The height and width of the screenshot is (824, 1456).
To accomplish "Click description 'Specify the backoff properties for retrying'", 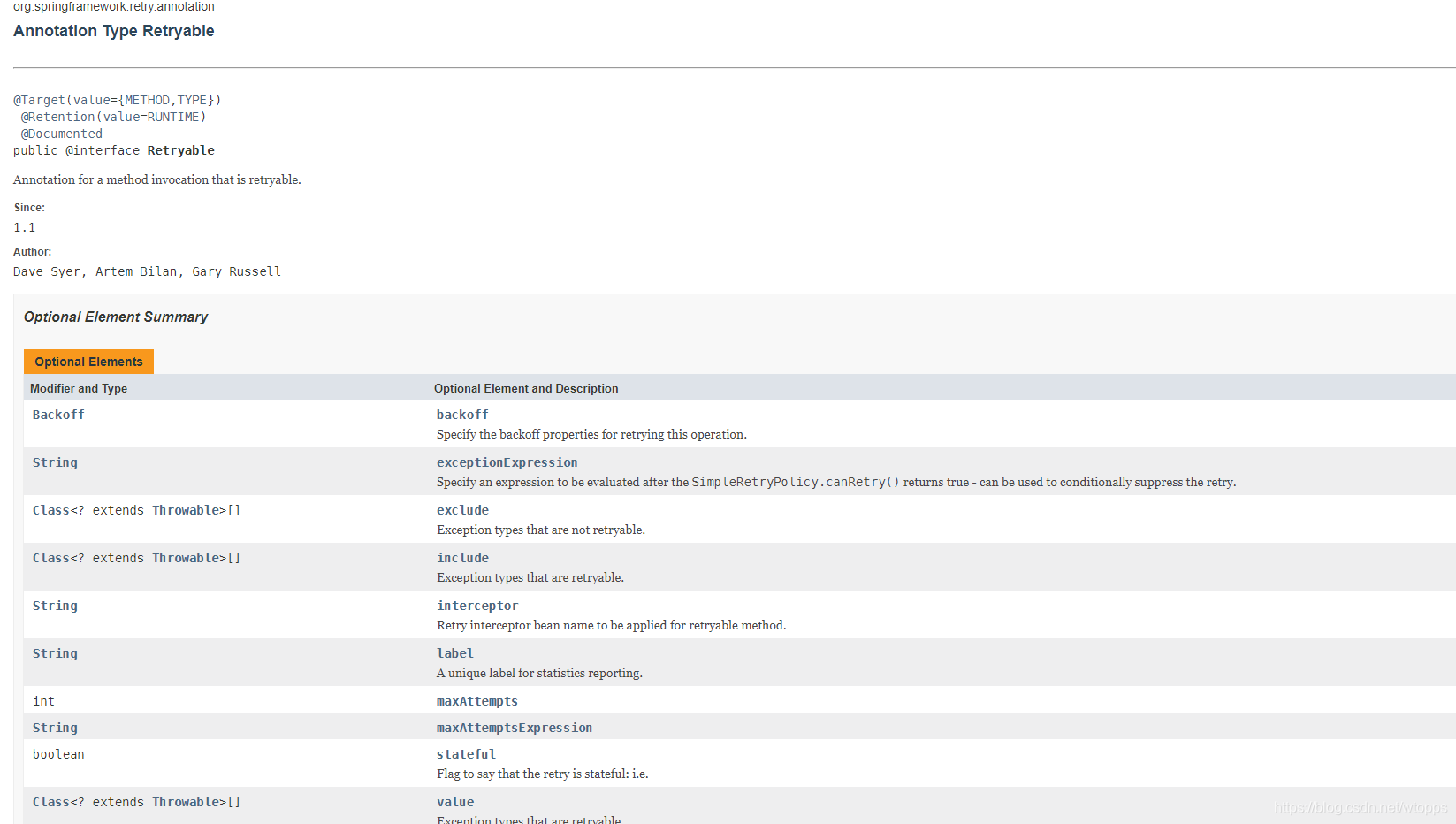I will click(591, 434).
